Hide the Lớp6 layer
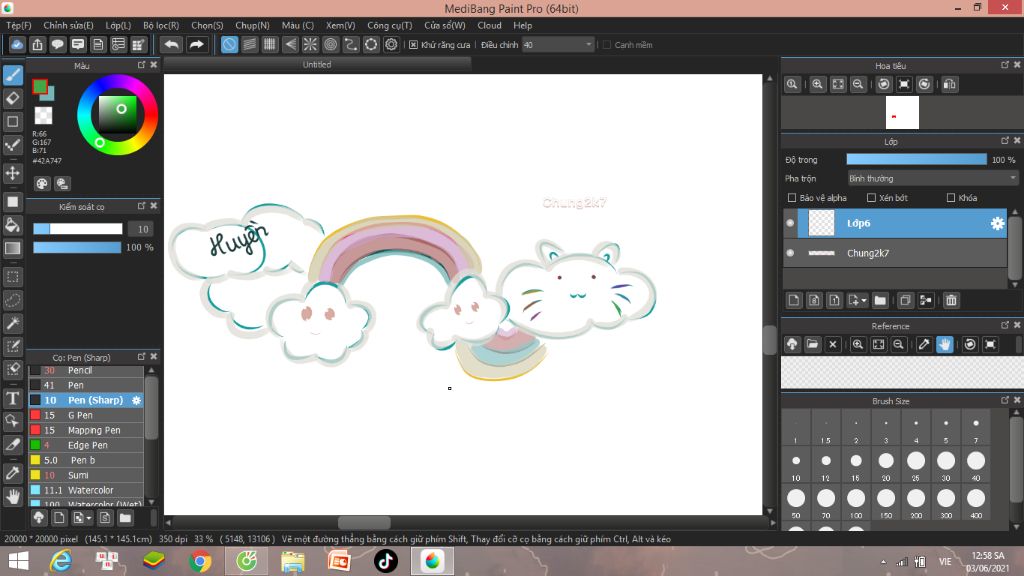The width and height of the screenshot is (1024, 576). click(x=790, y=223)
